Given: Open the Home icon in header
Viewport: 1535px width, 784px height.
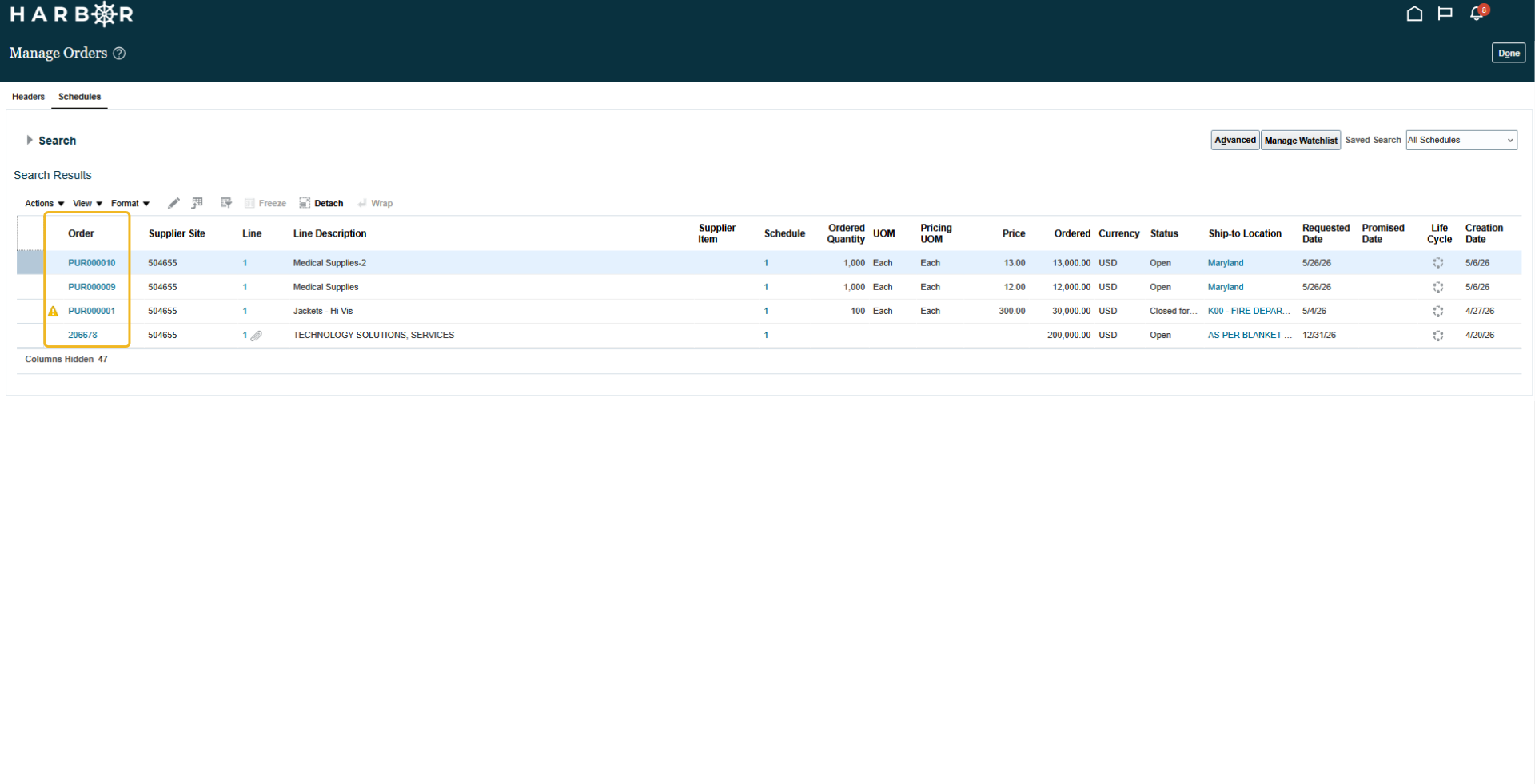Looking at the screenshot, I should (x=1414, y=14).
